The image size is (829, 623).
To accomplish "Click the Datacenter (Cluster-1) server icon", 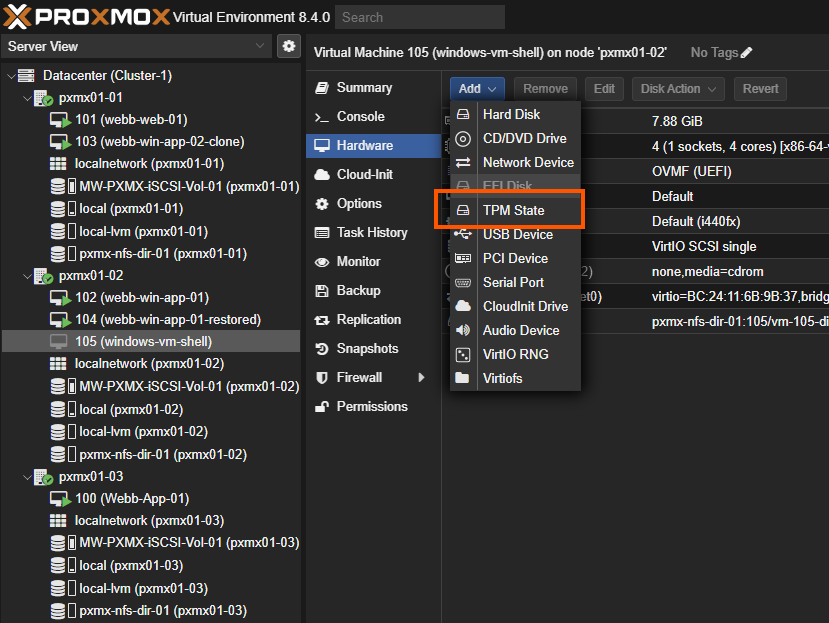I will click(26, 76).
